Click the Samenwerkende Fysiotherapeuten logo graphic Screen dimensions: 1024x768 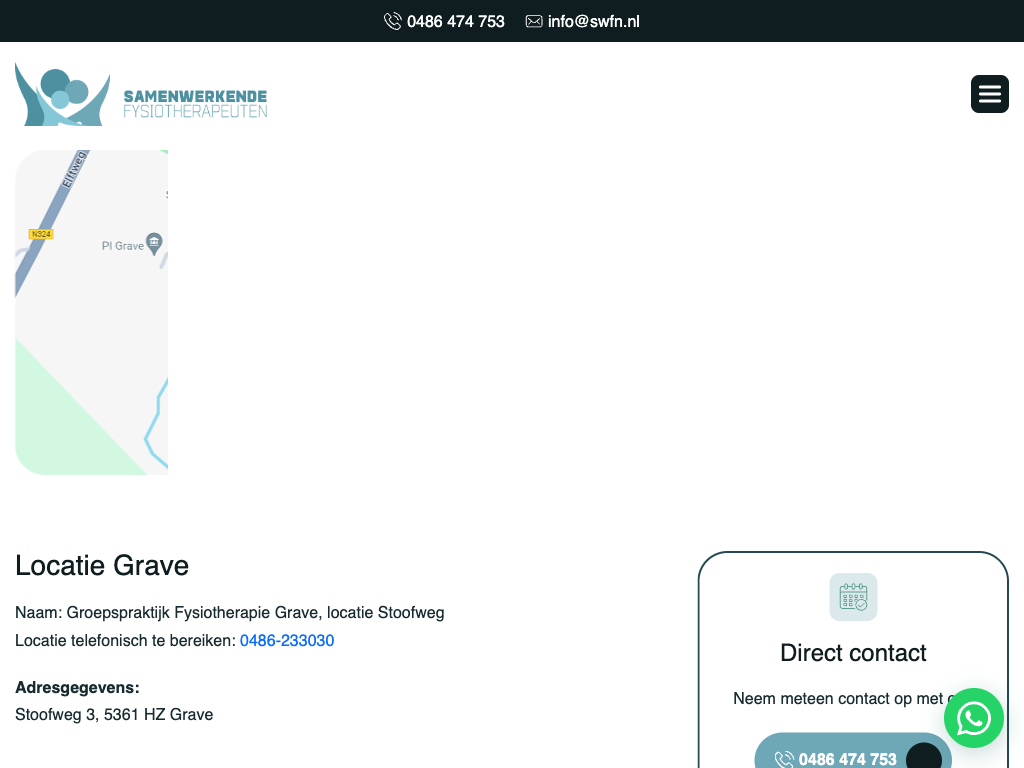pyautogui.click(x=62, y=95)
